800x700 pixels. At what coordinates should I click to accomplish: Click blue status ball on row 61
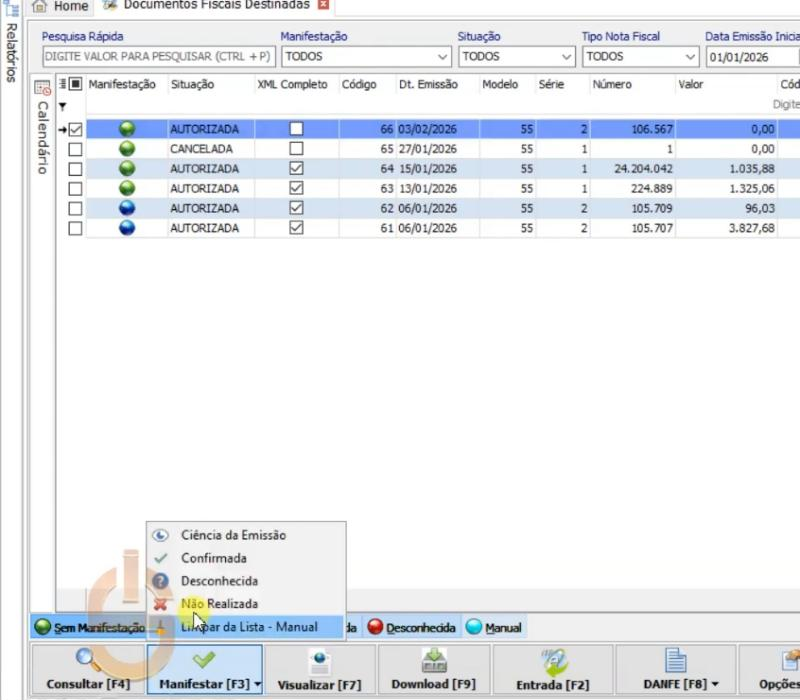coord(127,228)
